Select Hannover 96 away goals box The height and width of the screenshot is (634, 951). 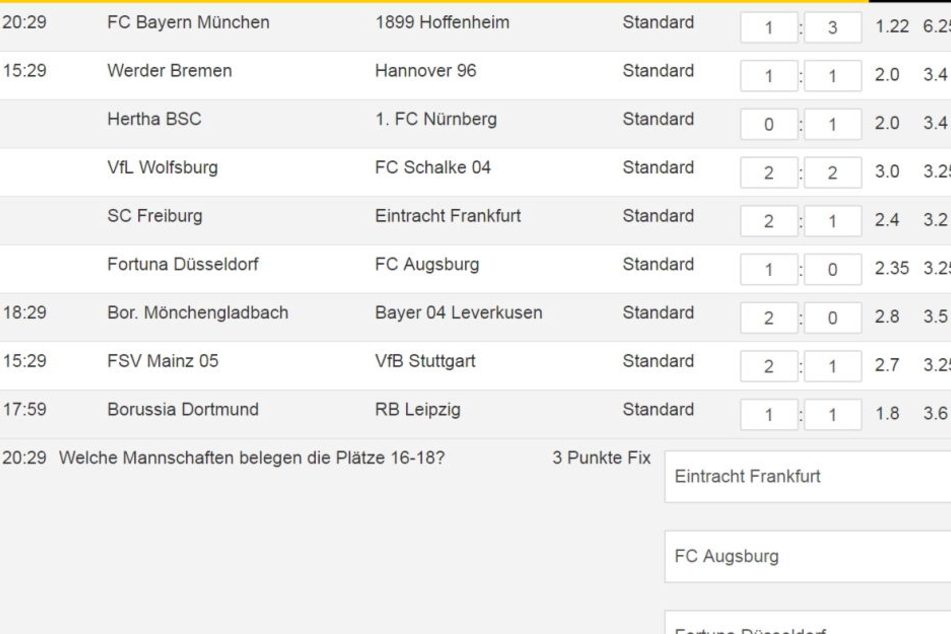click(833, 76)
